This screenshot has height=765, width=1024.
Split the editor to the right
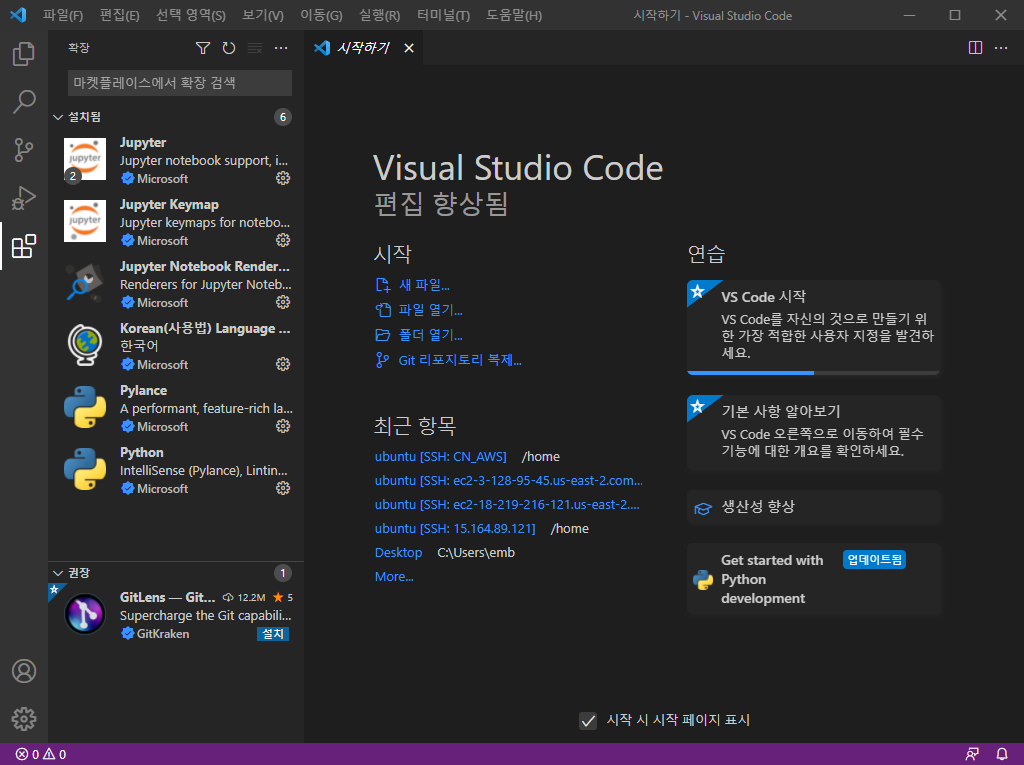click(975, 48)
